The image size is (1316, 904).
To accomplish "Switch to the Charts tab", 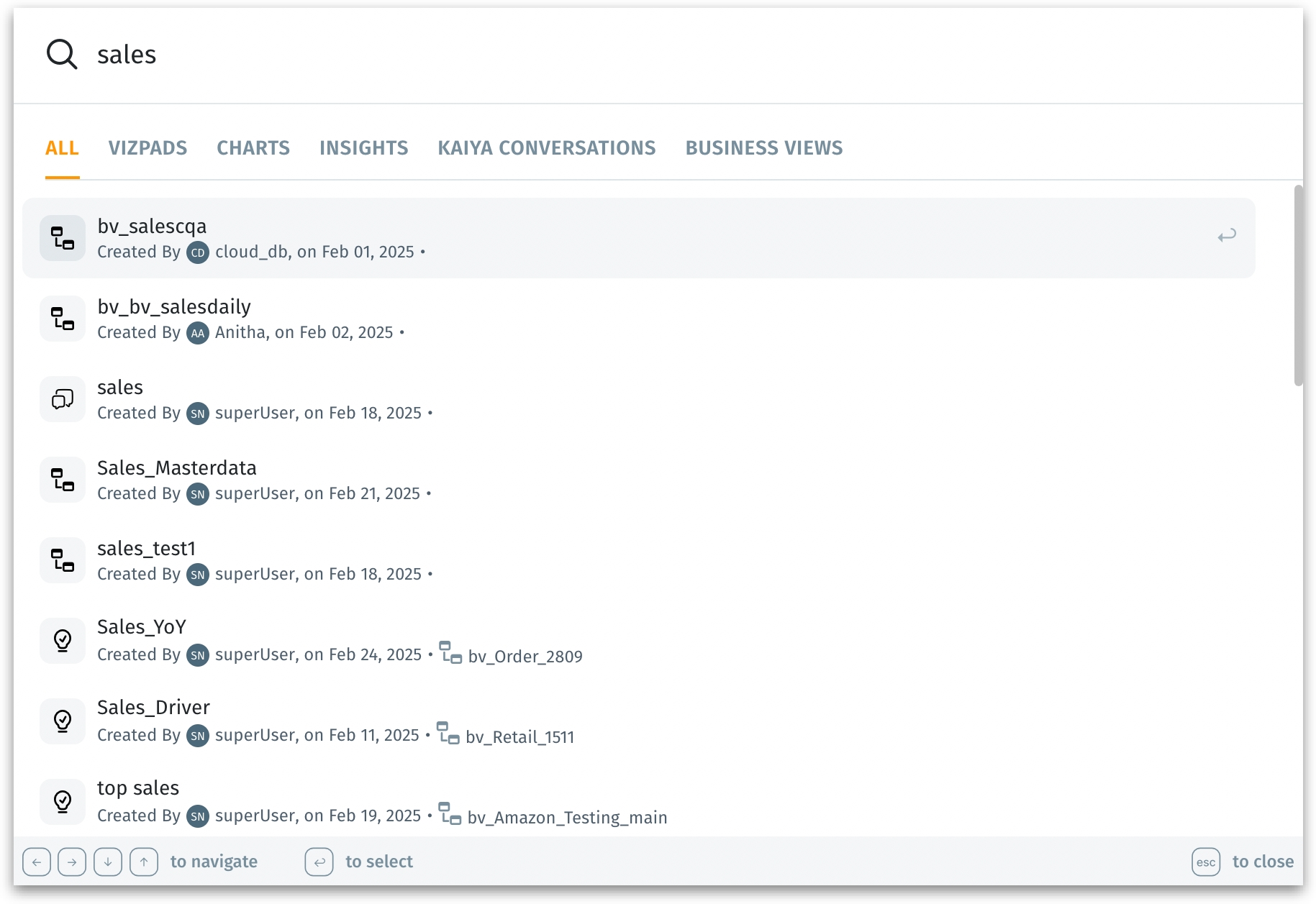I will coord(253,148).
